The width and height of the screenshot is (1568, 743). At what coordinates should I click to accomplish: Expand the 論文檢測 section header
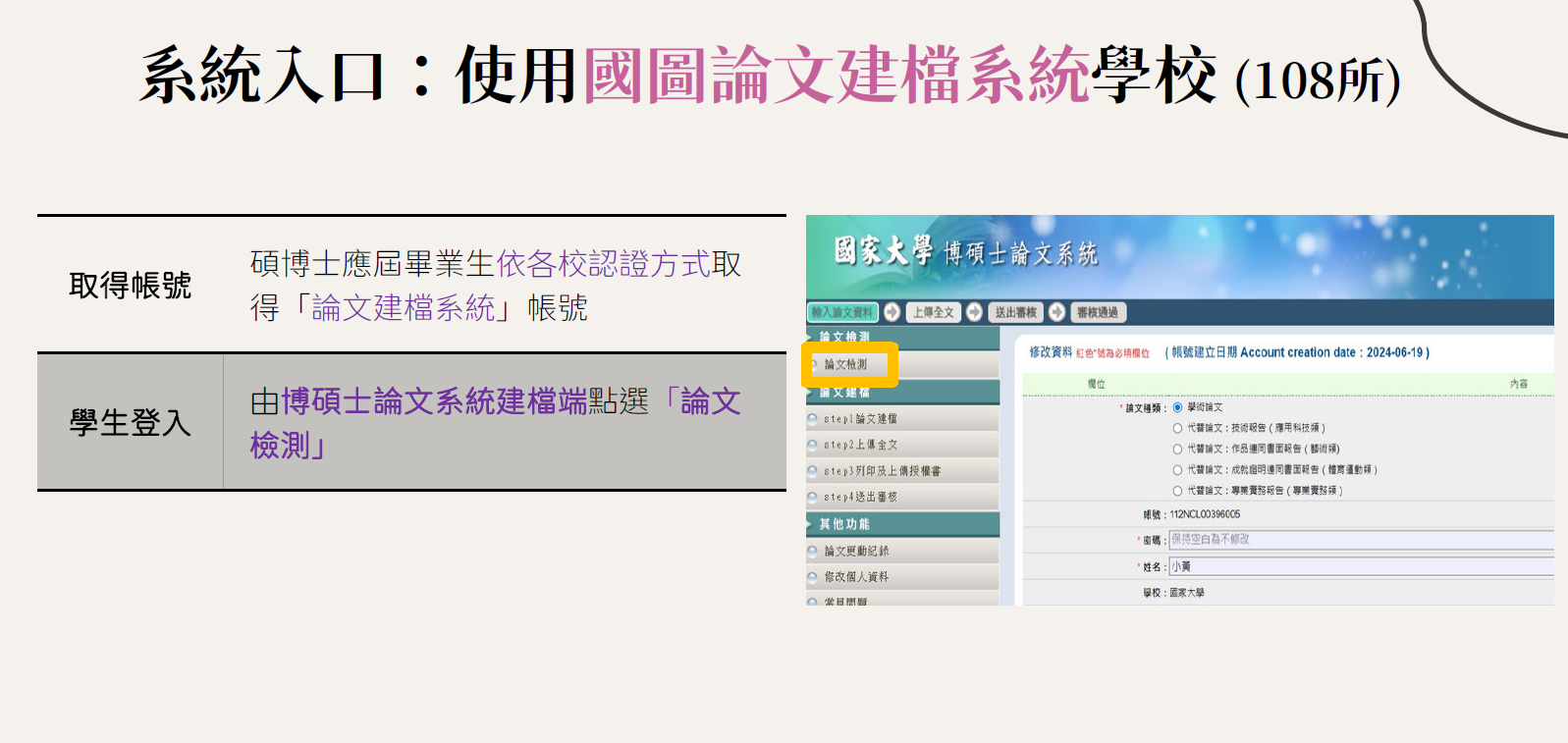point(844,337)
